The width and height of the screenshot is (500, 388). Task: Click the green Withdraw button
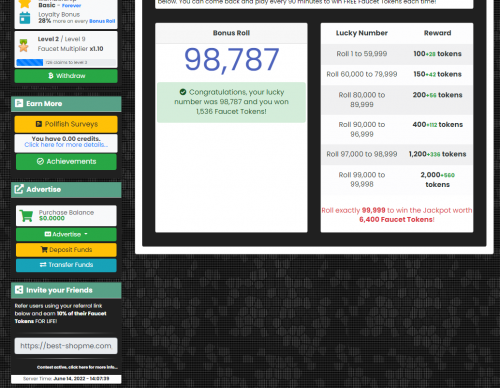pyautogui.click(x=66, y=76)
